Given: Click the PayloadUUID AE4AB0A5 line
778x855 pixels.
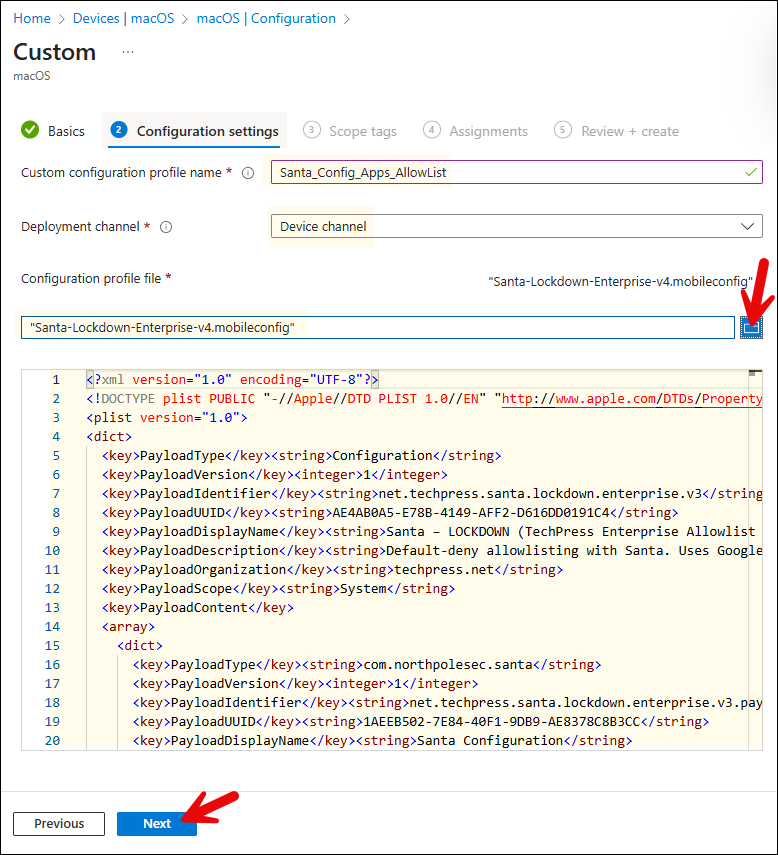Looking at the screenshot, I should click(x=390, y=513).
